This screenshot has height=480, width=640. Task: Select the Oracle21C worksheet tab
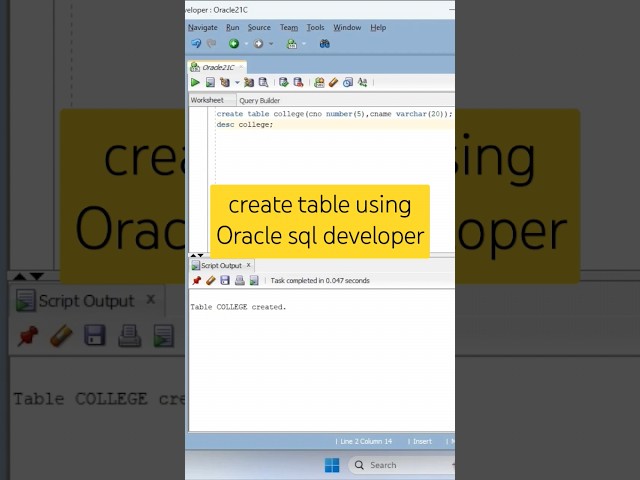pos(218,67)
